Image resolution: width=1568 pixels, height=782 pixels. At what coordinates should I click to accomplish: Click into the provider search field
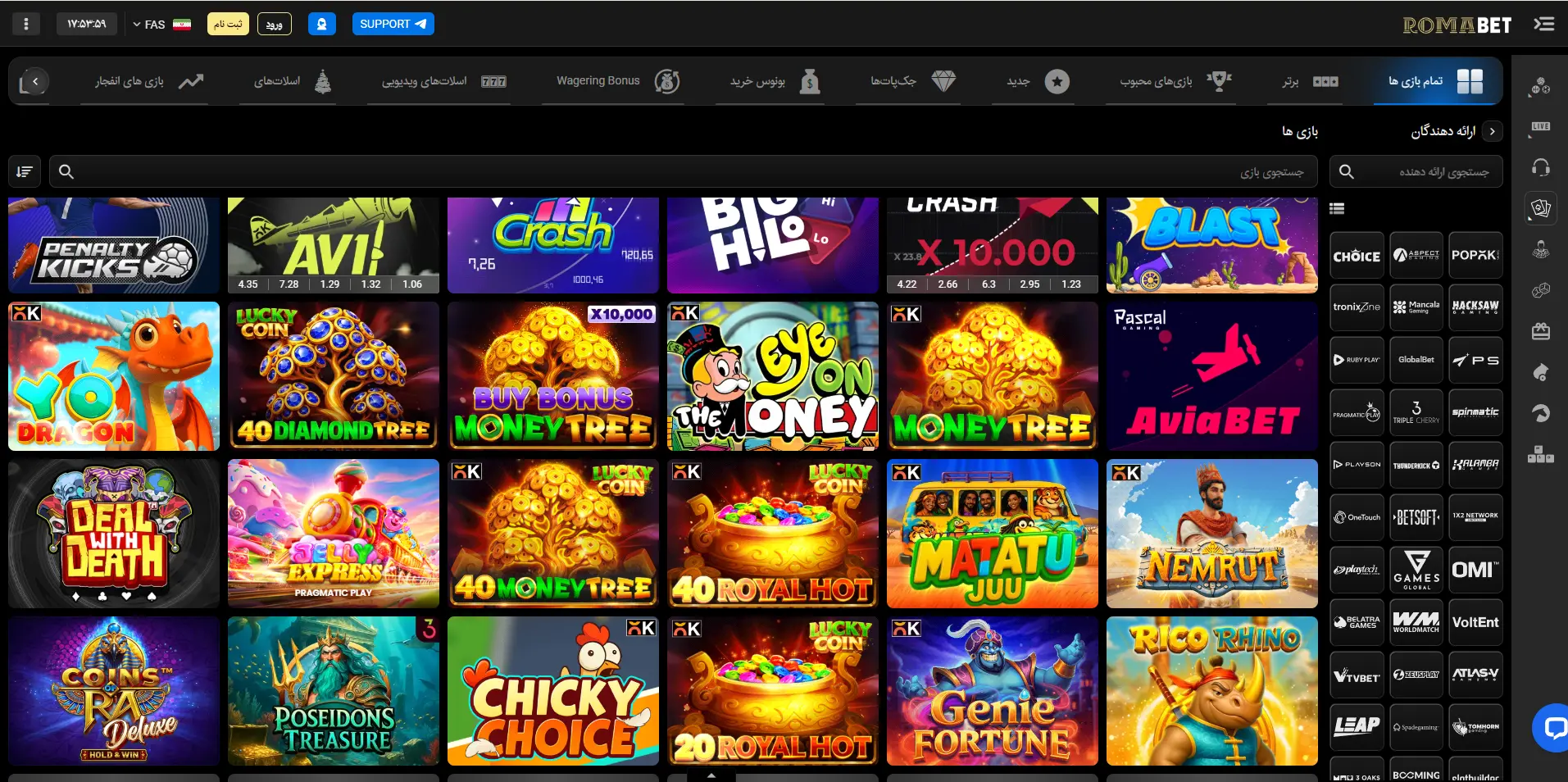pos(1416,171)
